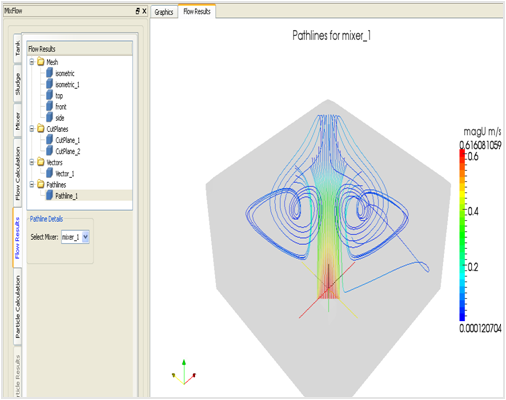Screen dimensions: 506x400
Task: Switch to the Graphics tab
Action: [164, 12]
